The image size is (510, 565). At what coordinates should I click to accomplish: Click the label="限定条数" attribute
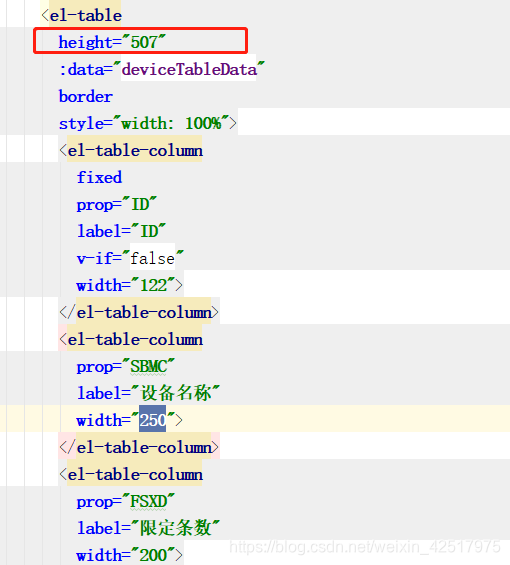tap(148, 528)
